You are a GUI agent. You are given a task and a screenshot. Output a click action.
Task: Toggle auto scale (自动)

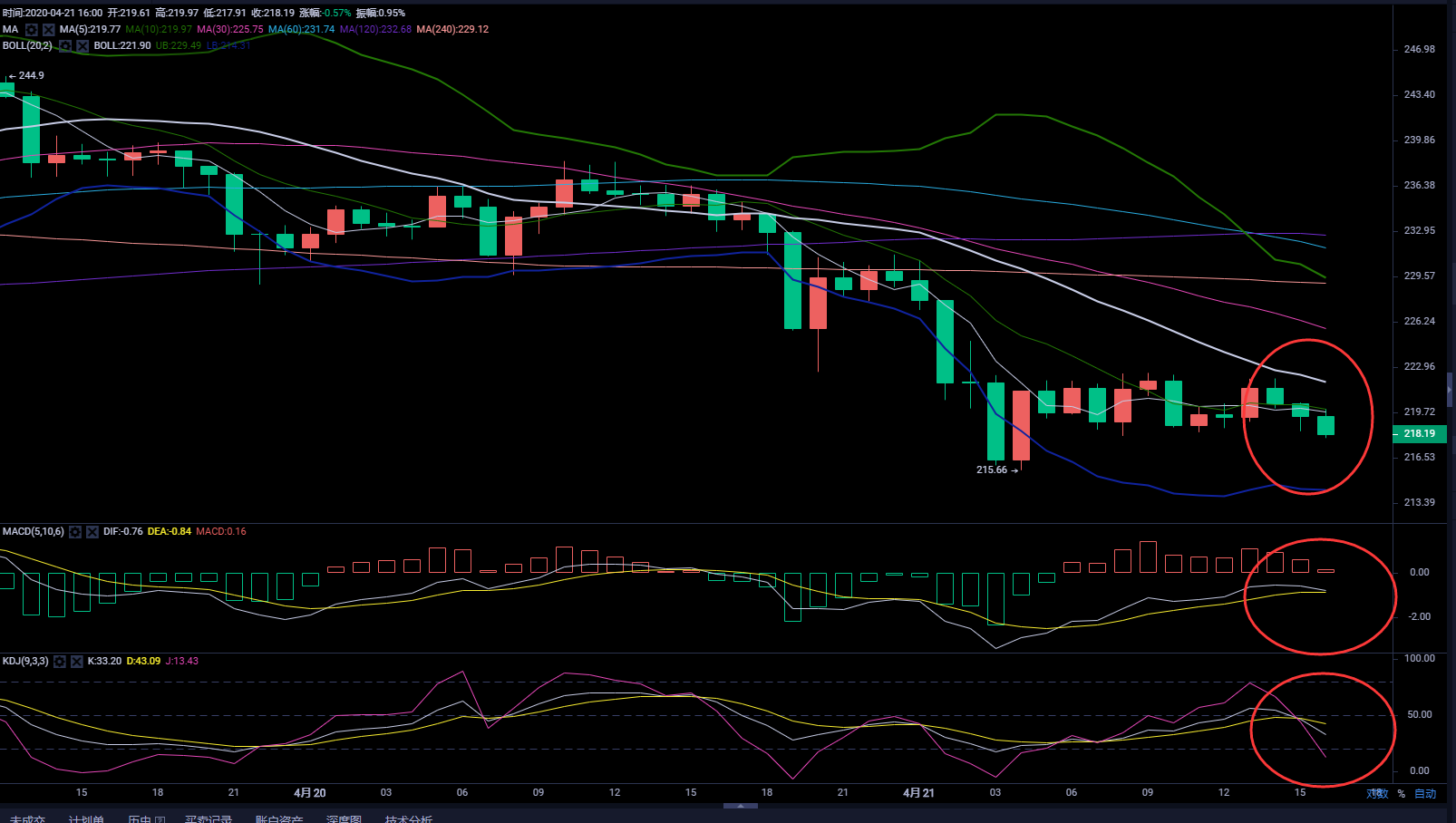pyautogui.click(x=1425, y=793)
